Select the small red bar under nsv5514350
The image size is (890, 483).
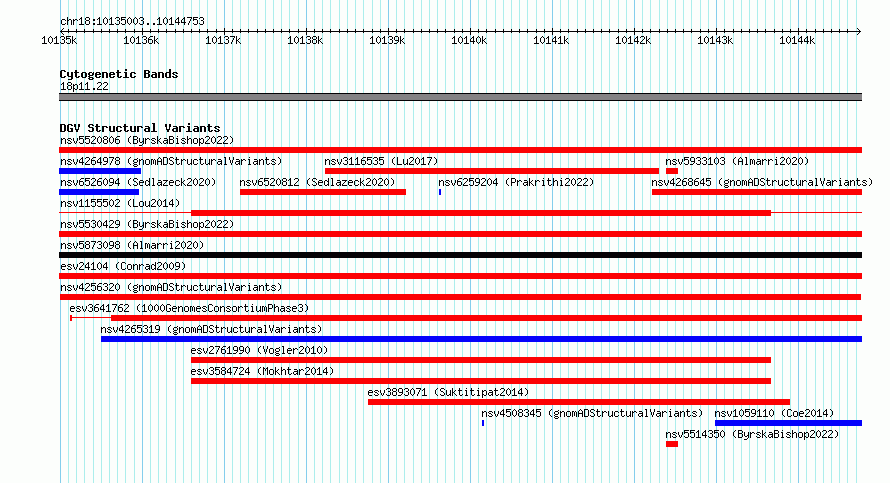click(x=672, y=444)
